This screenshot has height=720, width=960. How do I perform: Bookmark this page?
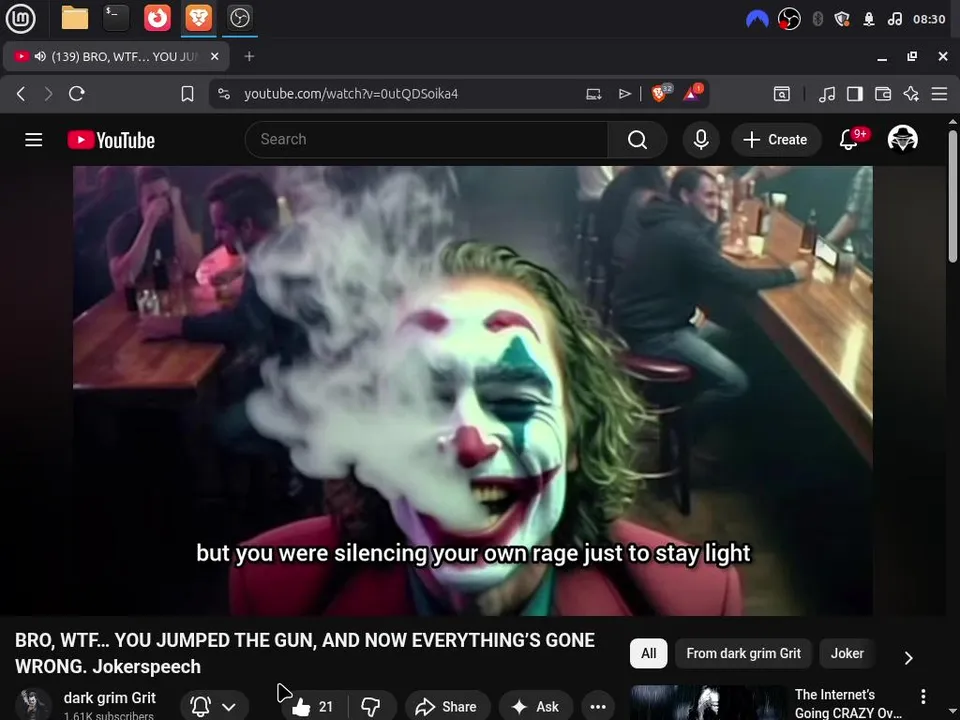pos(187,94)
